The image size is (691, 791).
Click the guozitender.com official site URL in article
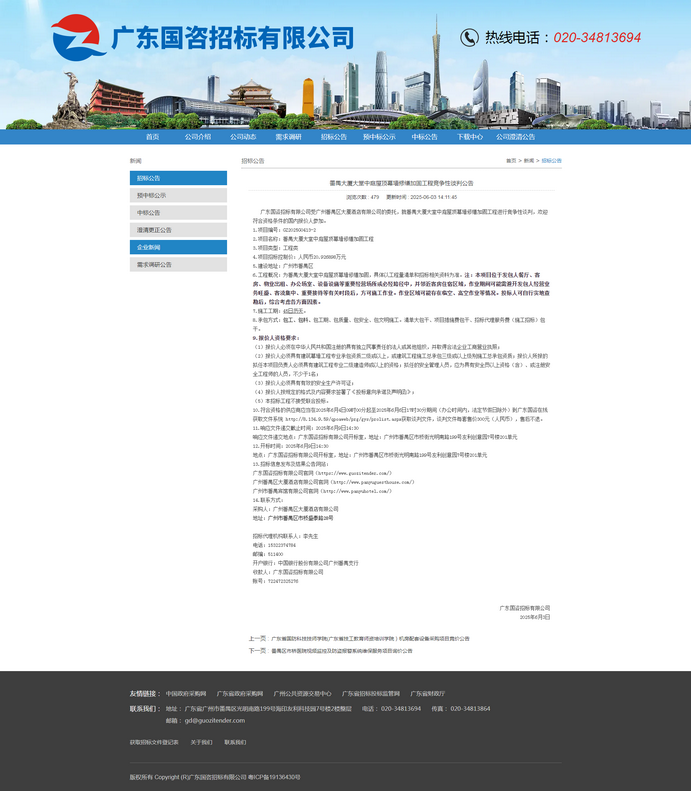[x=355, y=473]
